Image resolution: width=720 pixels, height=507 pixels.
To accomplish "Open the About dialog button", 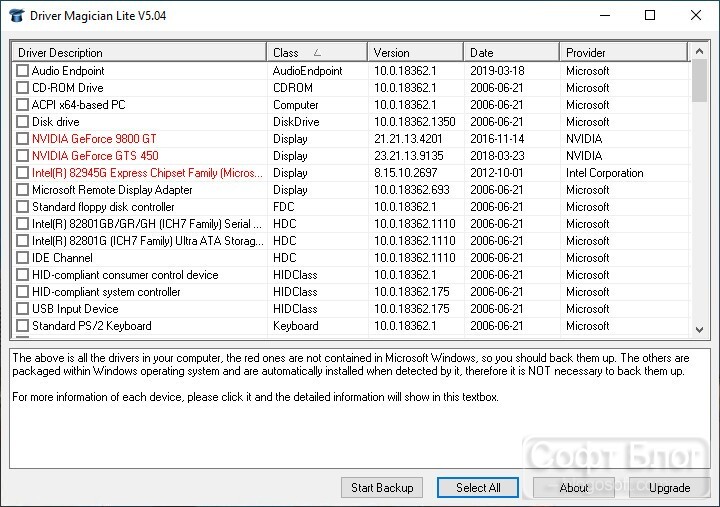I will (x=574, y=488).
